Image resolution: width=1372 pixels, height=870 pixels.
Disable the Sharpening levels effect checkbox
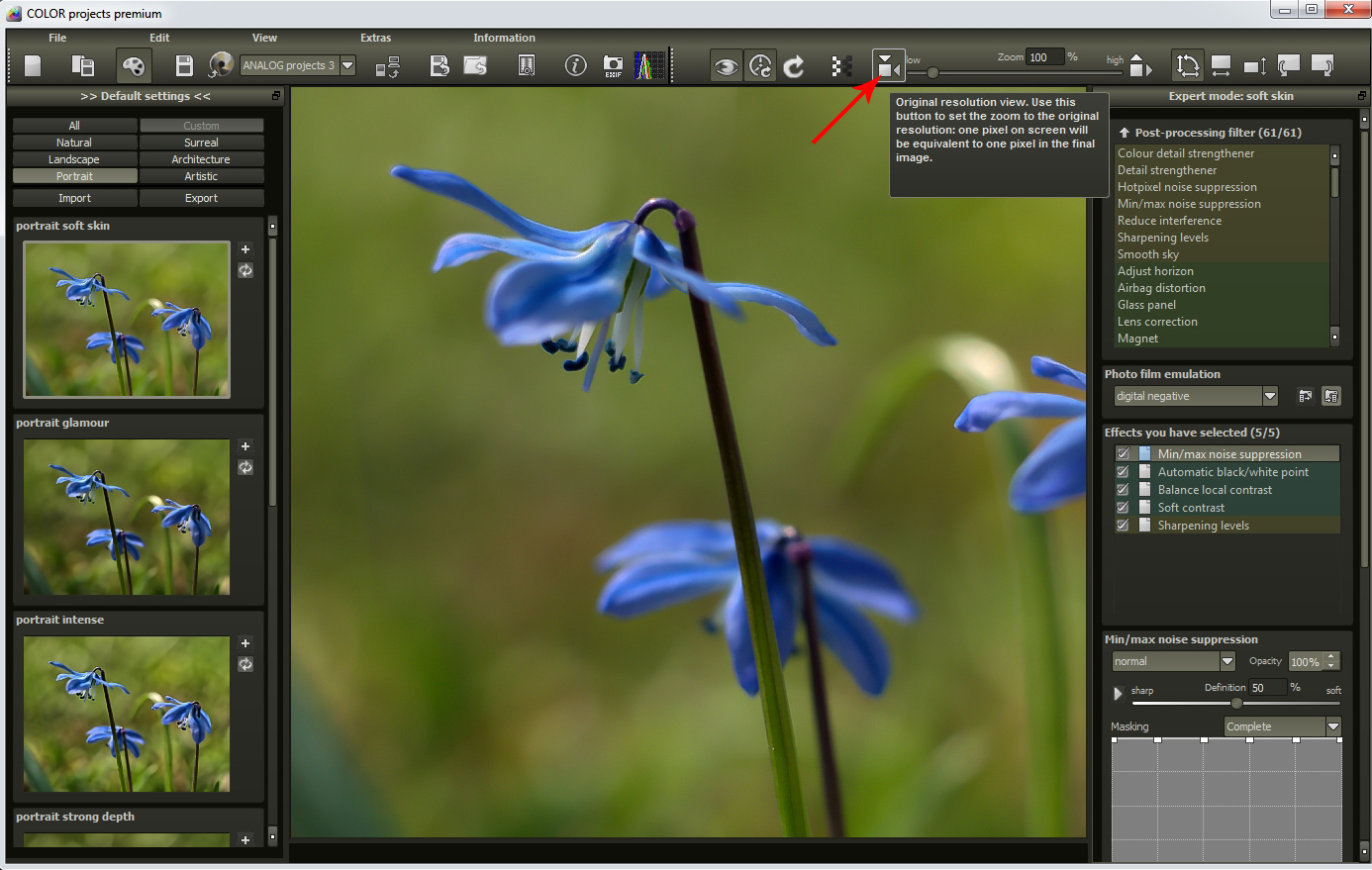point(1123,526)
